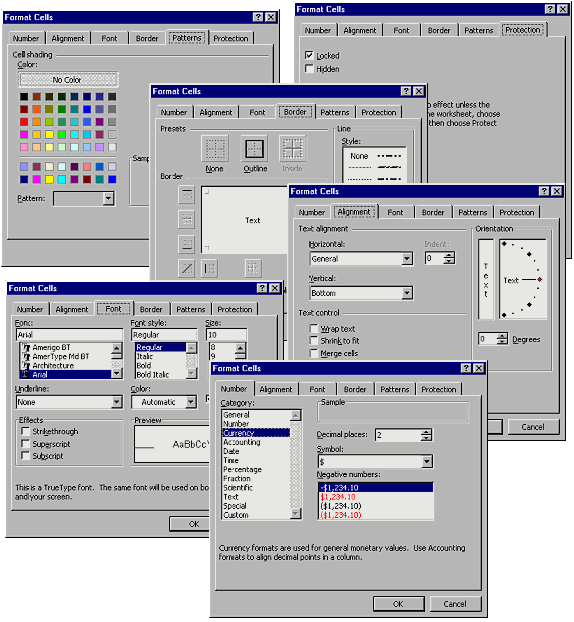Open the Number tab in the Patterns dialog

coord(26,38)
